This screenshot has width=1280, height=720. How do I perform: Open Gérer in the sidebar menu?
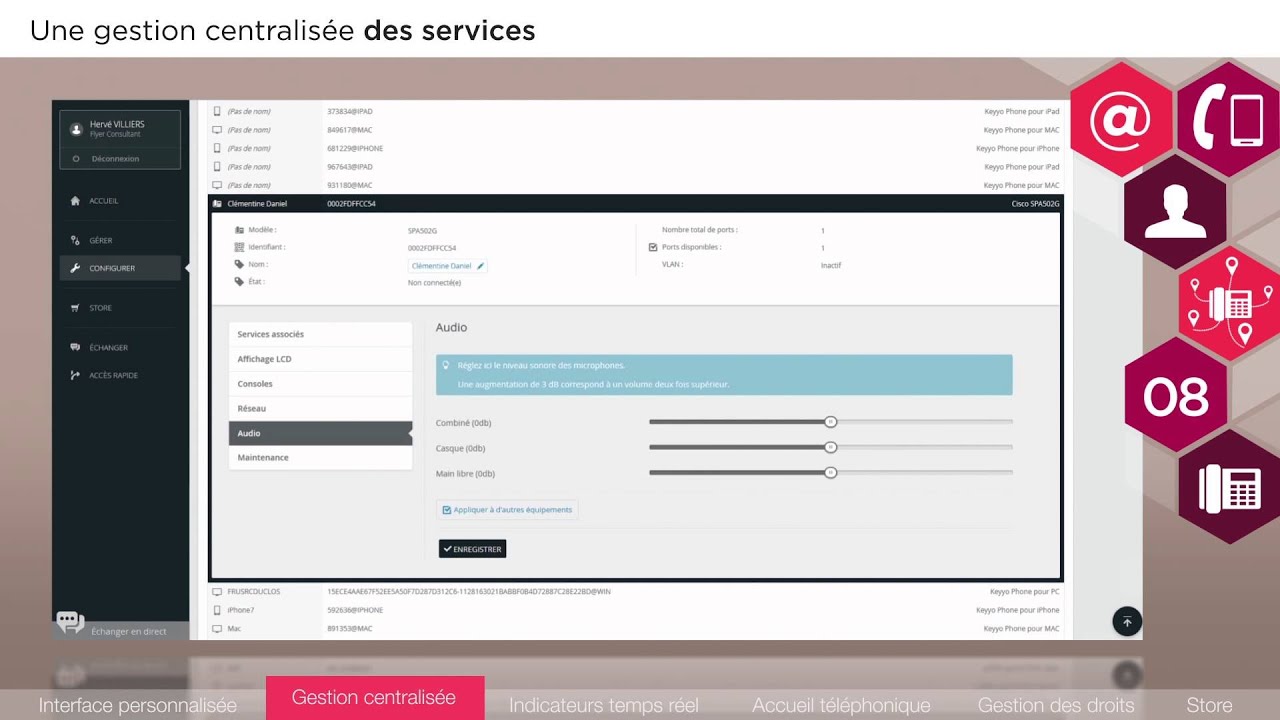coord(101,241)
